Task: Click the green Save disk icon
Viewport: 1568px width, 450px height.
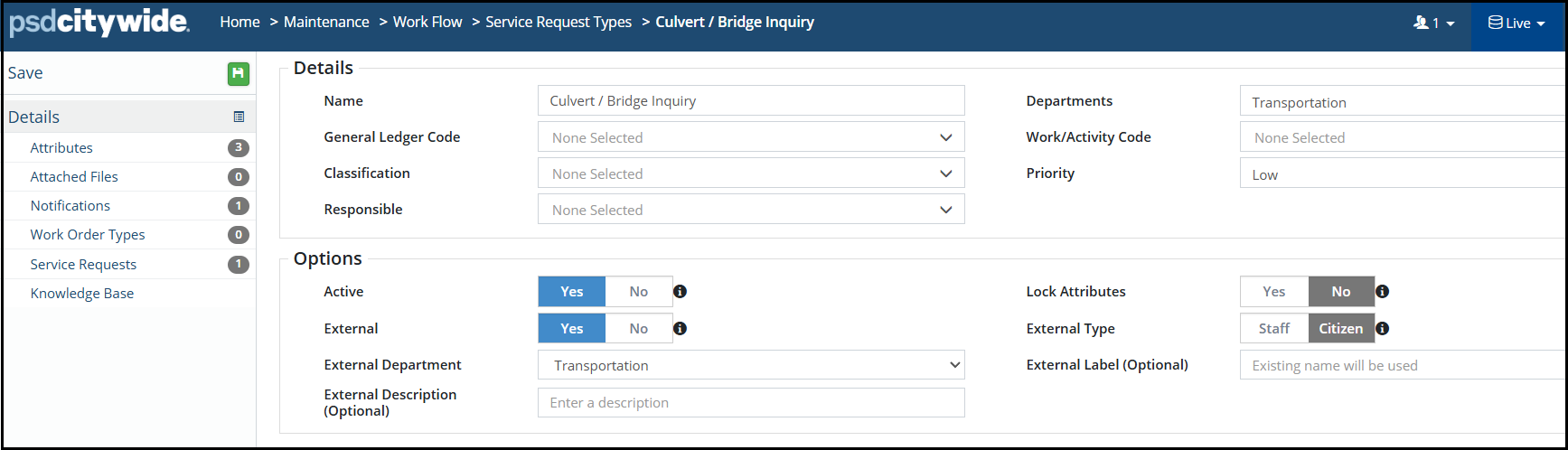Action: (239, 73)
